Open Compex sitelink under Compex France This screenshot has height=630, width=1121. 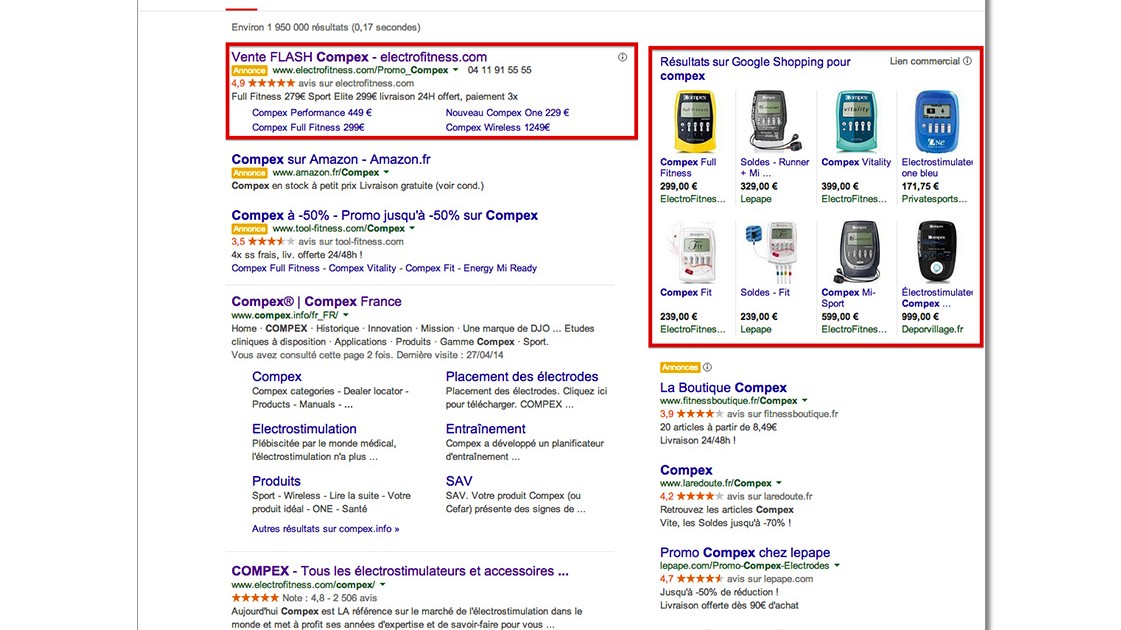click(277, 377)
